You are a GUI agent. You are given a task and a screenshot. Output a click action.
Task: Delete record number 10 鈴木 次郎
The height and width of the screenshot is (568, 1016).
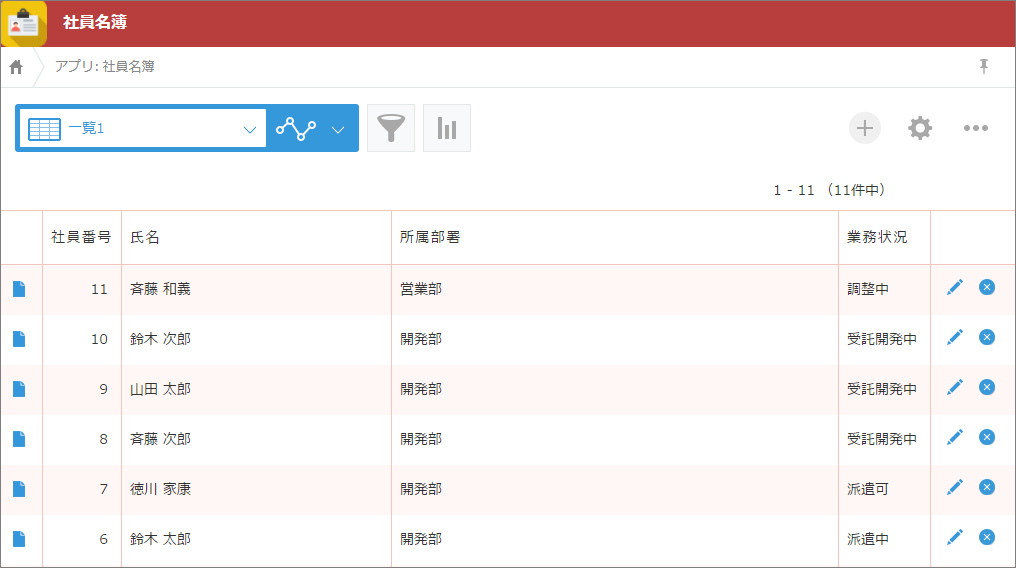987,337
